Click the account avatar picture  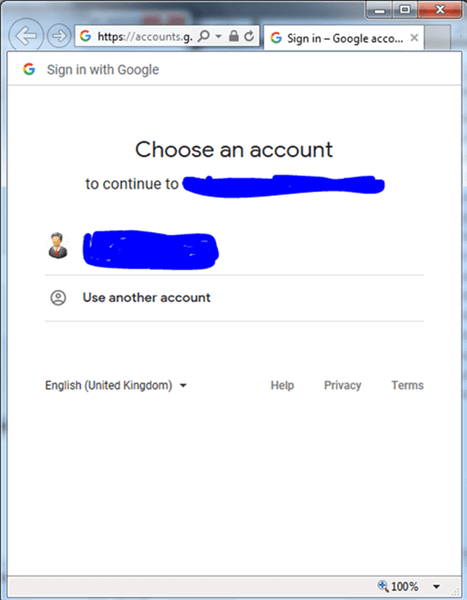click(58, 245)
